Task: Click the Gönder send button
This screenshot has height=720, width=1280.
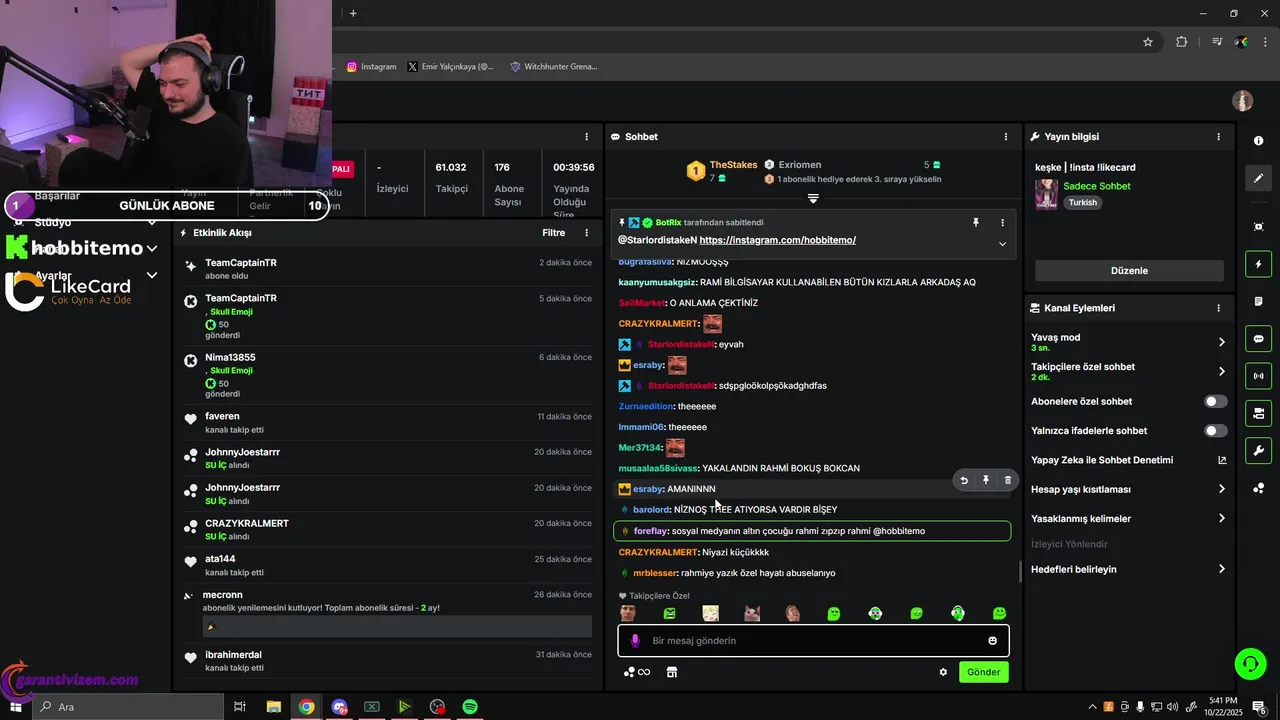Action: click(x=983, y=672)
